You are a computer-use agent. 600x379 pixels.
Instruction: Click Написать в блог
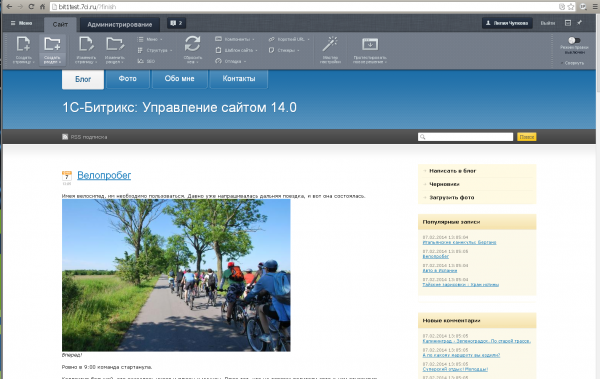pyautogui.click(x=452, y=171)
